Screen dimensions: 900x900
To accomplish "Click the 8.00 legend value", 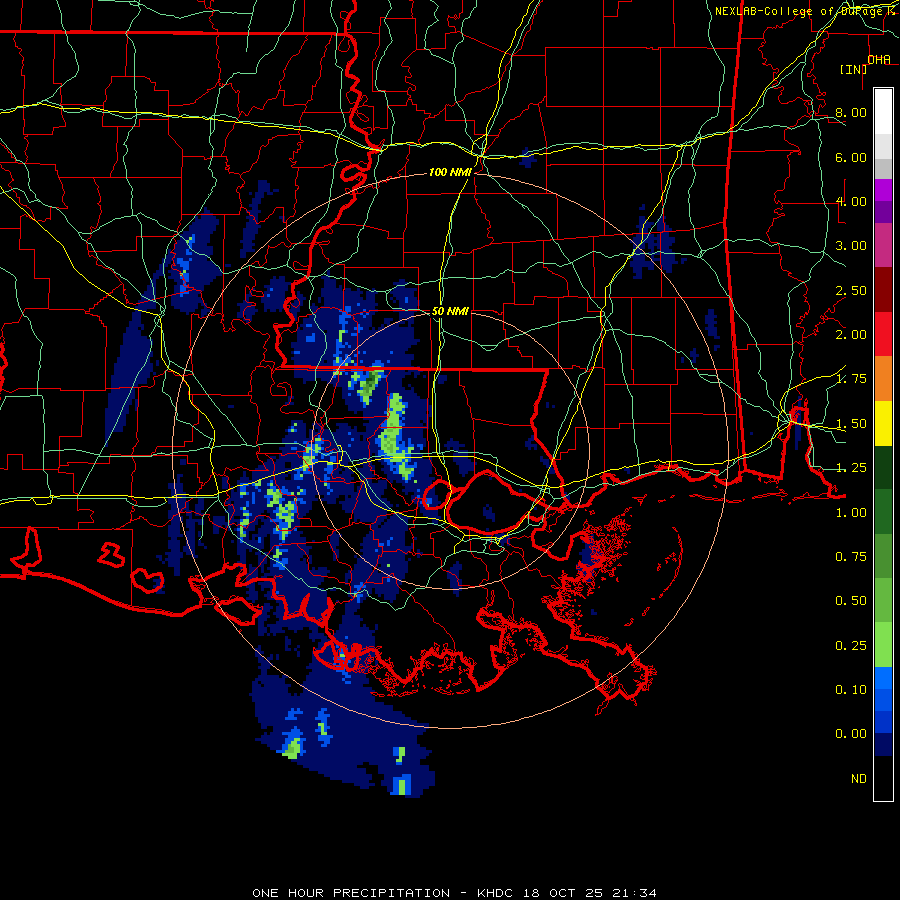I will coord(851,112).
